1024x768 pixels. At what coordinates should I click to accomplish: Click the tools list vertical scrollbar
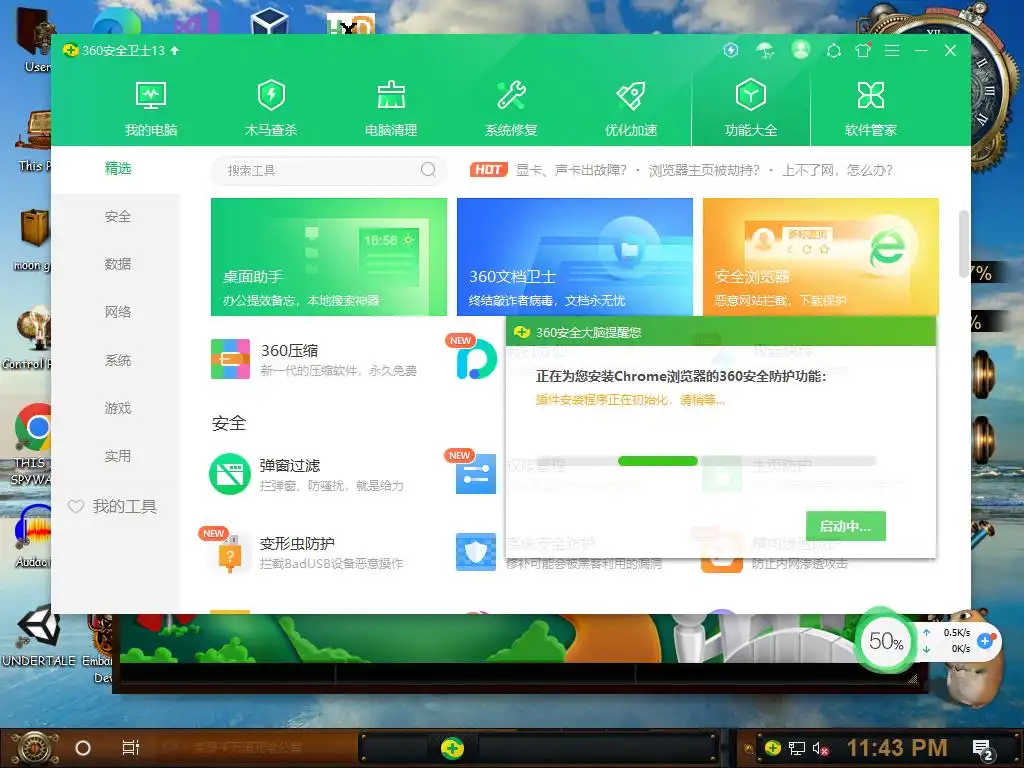(964, 244)
